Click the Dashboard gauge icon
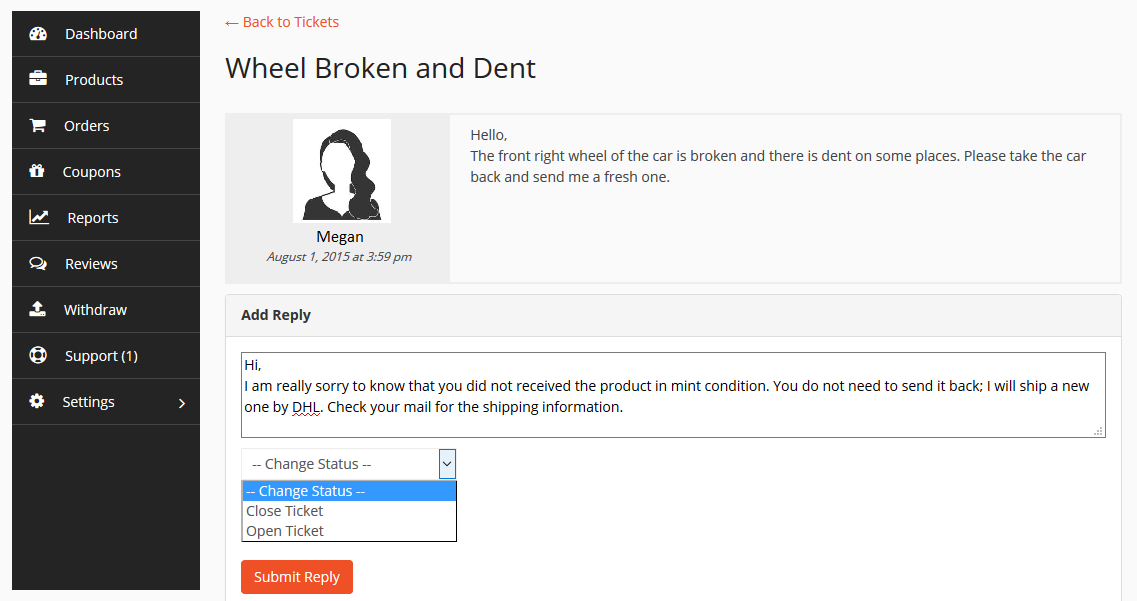1137x601 pixels. 38,33
